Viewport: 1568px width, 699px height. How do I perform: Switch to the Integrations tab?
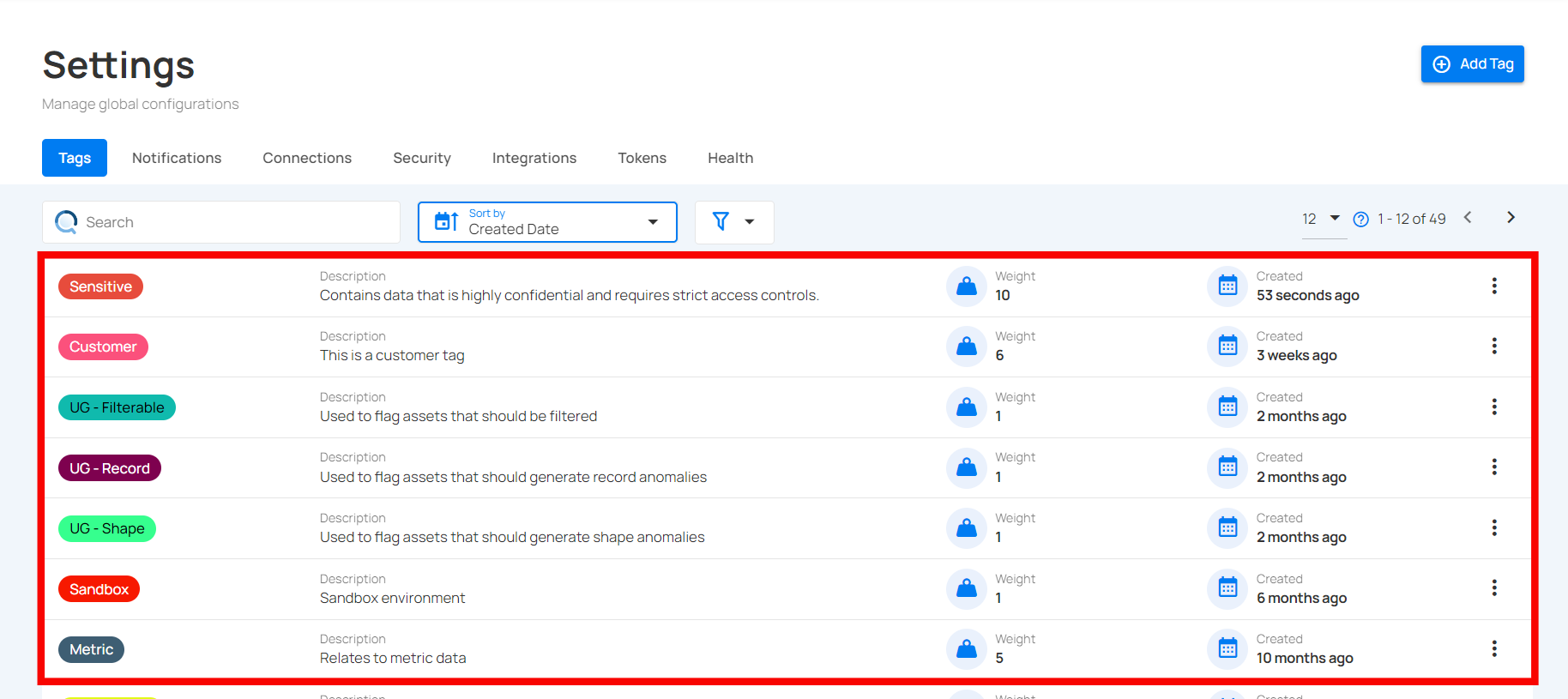tap(534, 158)
